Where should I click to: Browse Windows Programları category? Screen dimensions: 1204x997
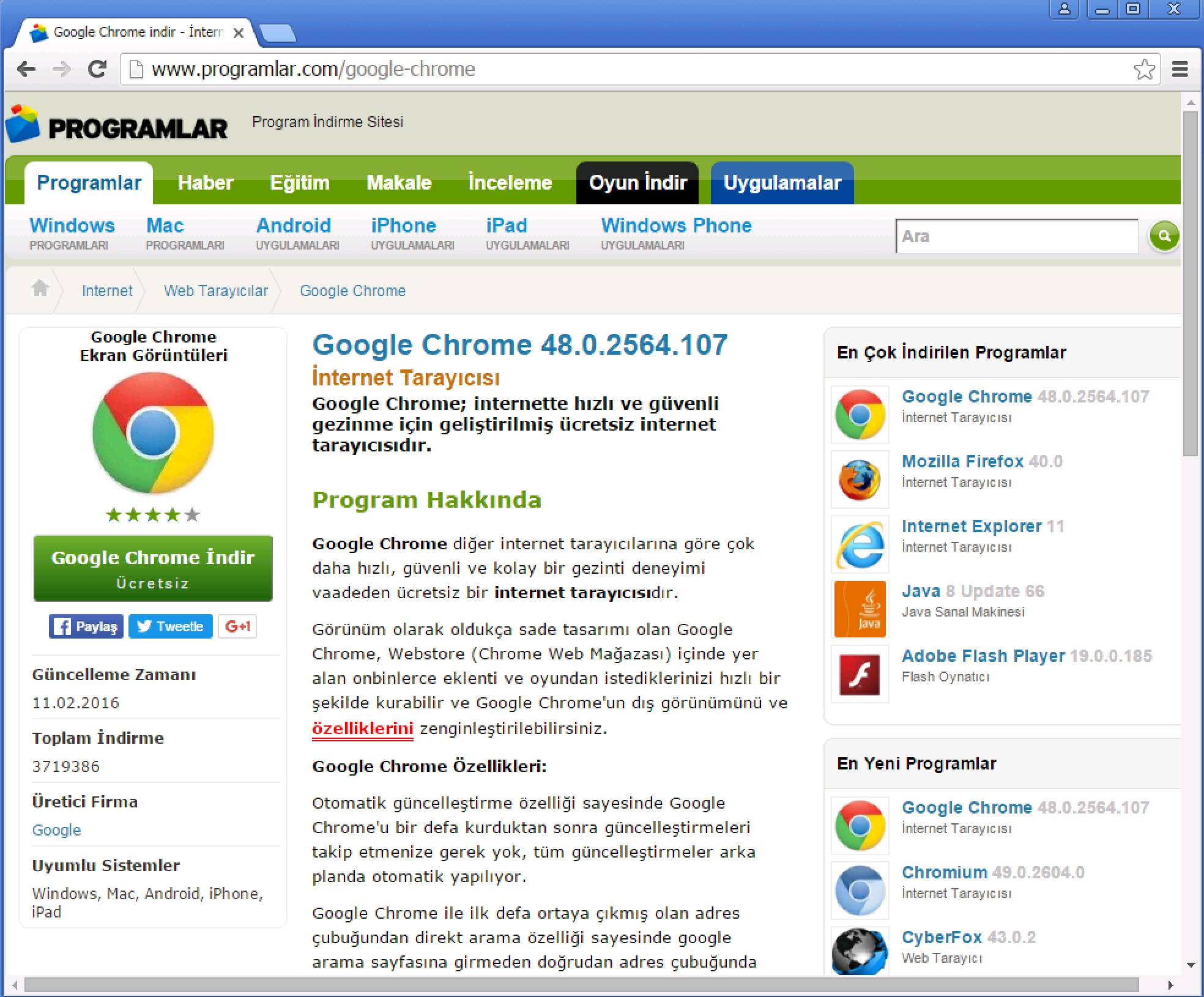pyautogui.click(x=72, y=234)
